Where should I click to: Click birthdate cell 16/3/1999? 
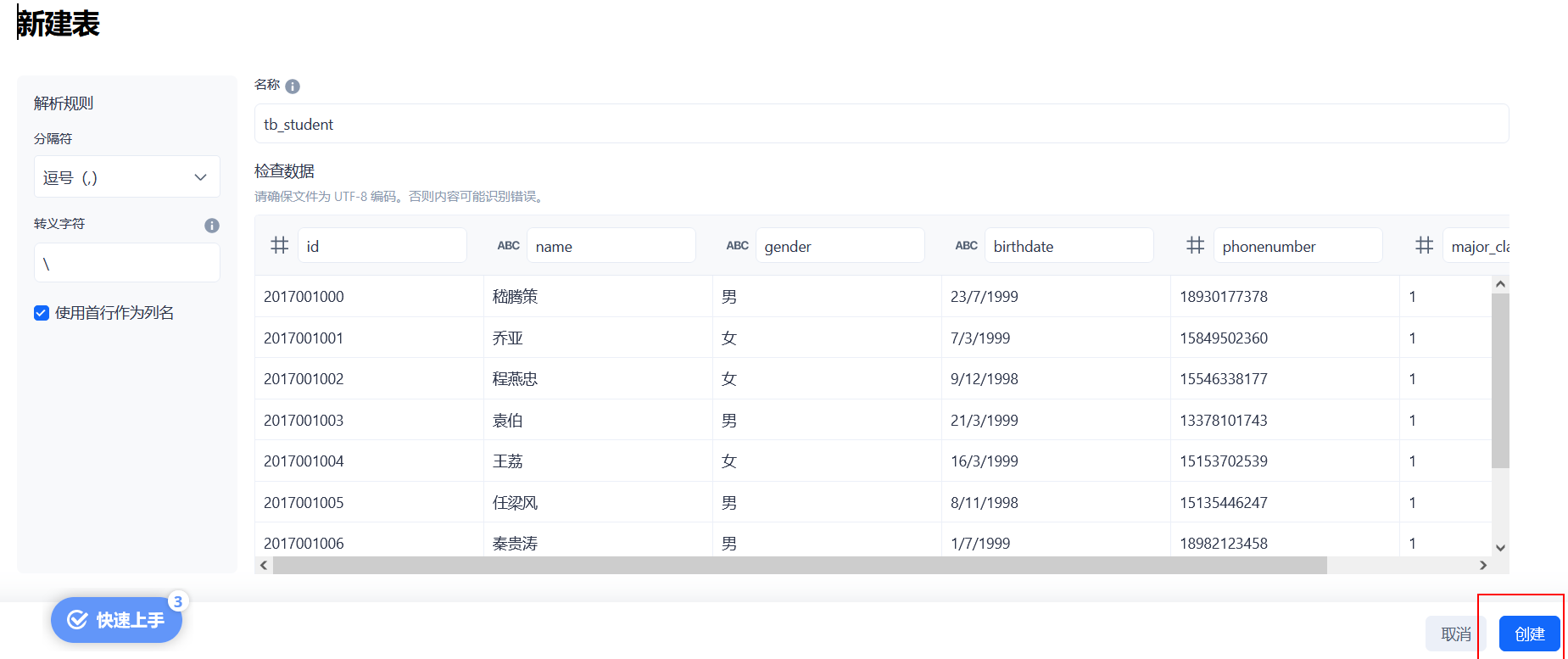[1056, 461]
